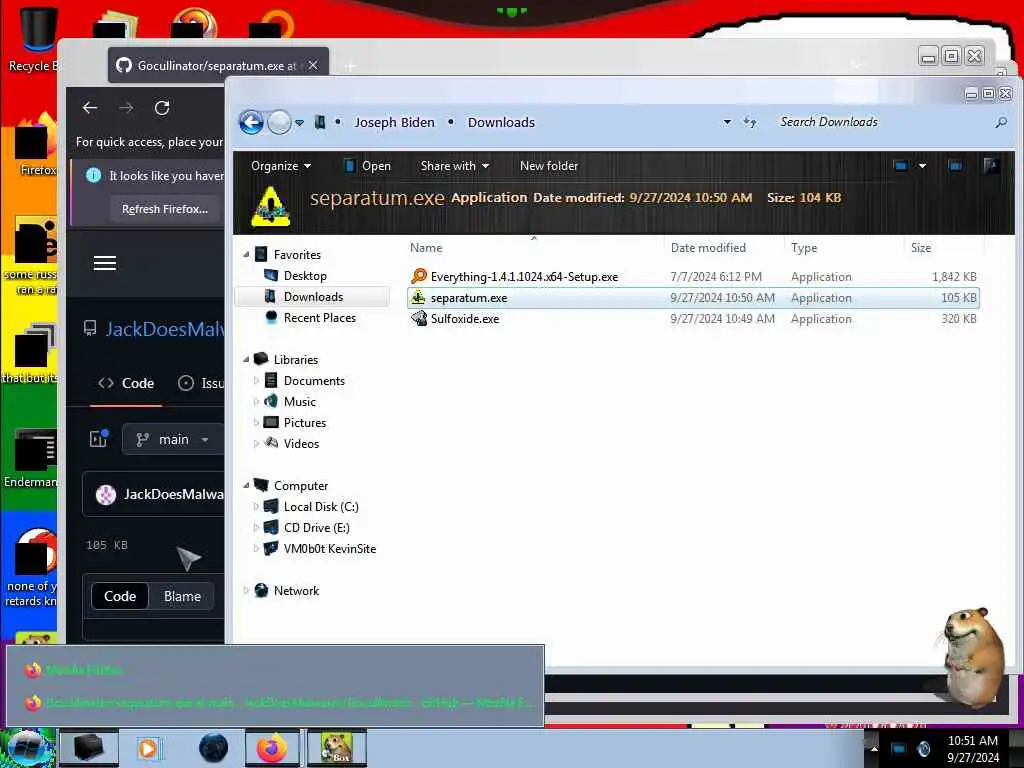Screen dimensions: 1024x768
Task: Click the large separatum.exe warning icon in details
Action: pos(270,206)
